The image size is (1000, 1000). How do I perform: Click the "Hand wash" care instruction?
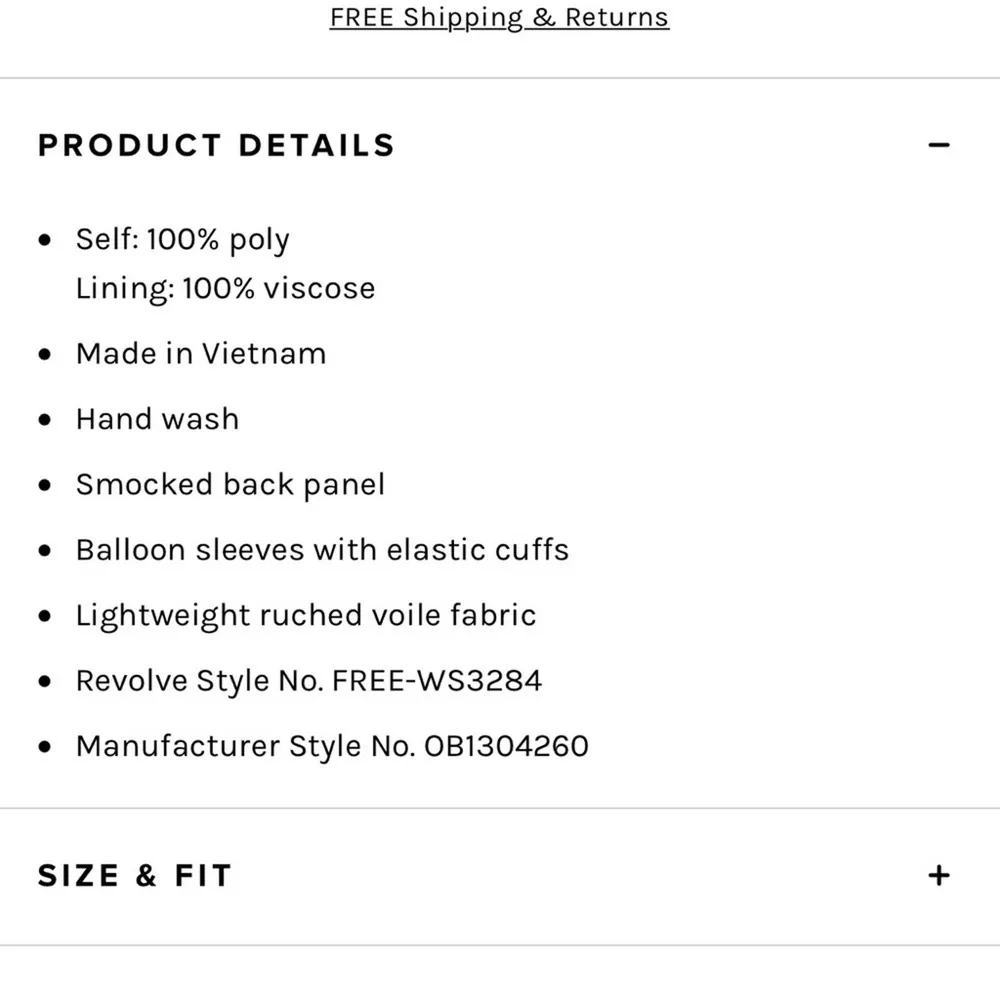(157, 419)
